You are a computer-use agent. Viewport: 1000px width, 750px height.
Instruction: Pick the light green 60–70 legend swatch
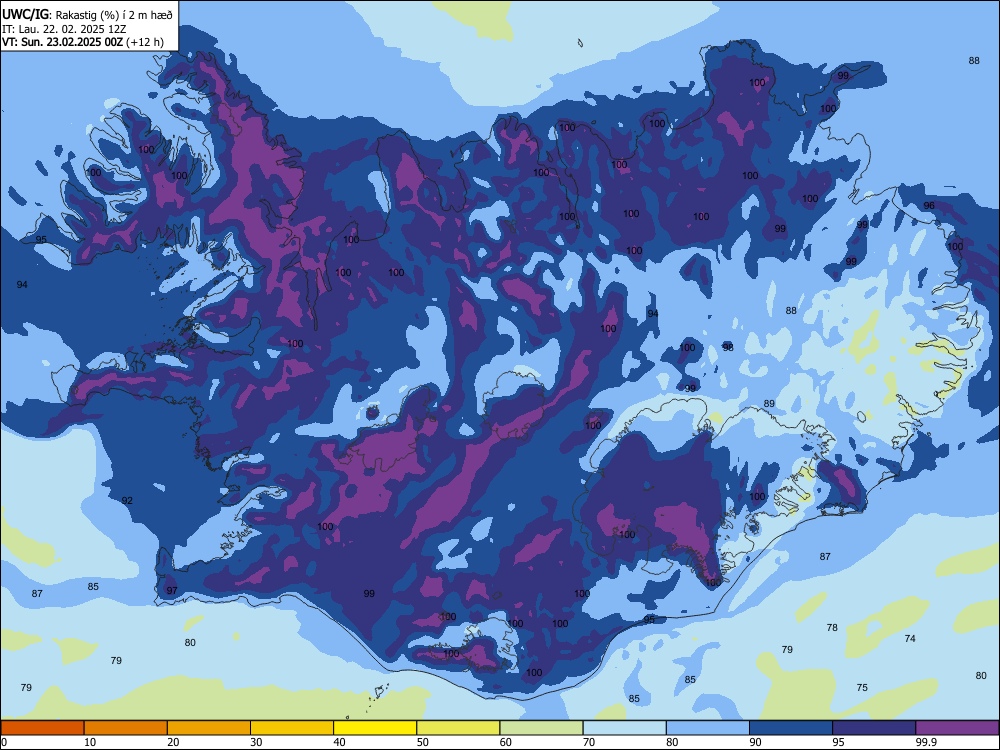coord(541,728)
